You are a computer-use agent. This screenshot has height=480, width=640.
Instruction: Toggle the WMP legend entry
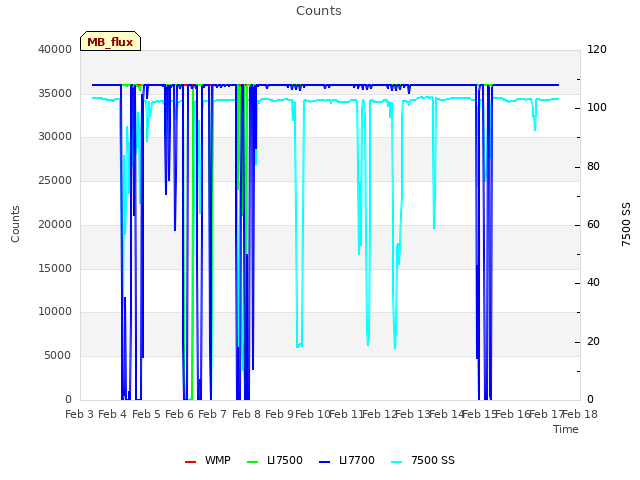tap(208, 460)
